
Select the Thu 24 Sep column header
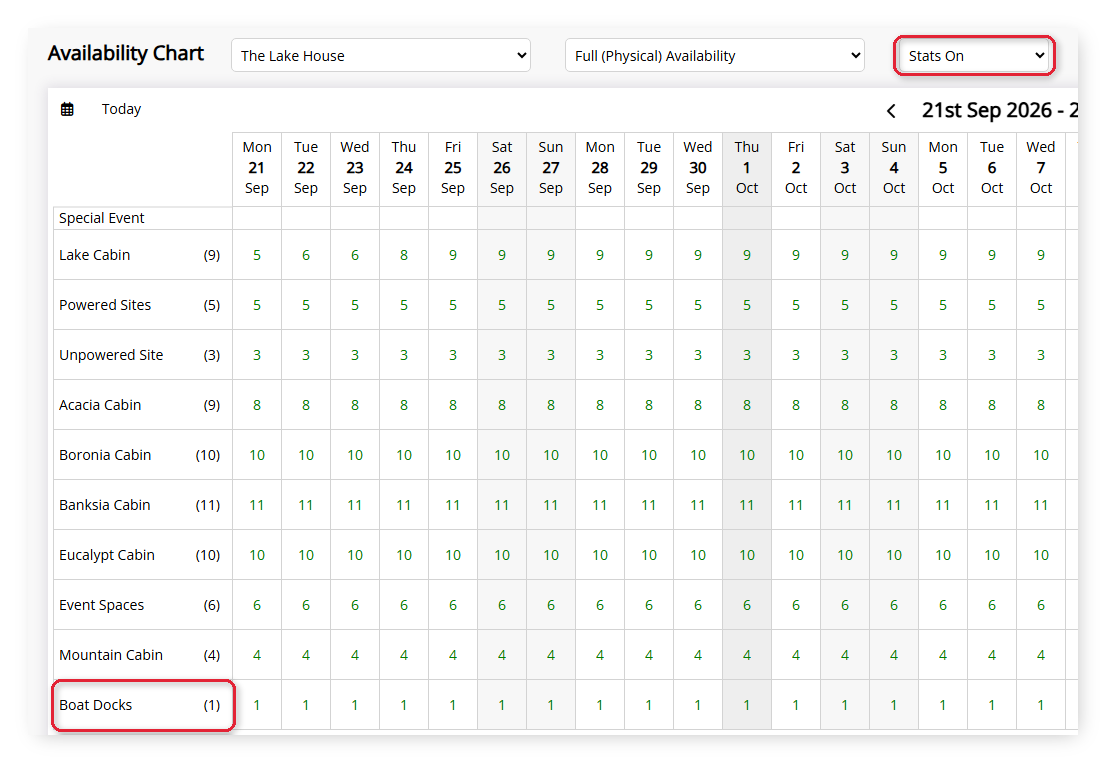point(403,168)
